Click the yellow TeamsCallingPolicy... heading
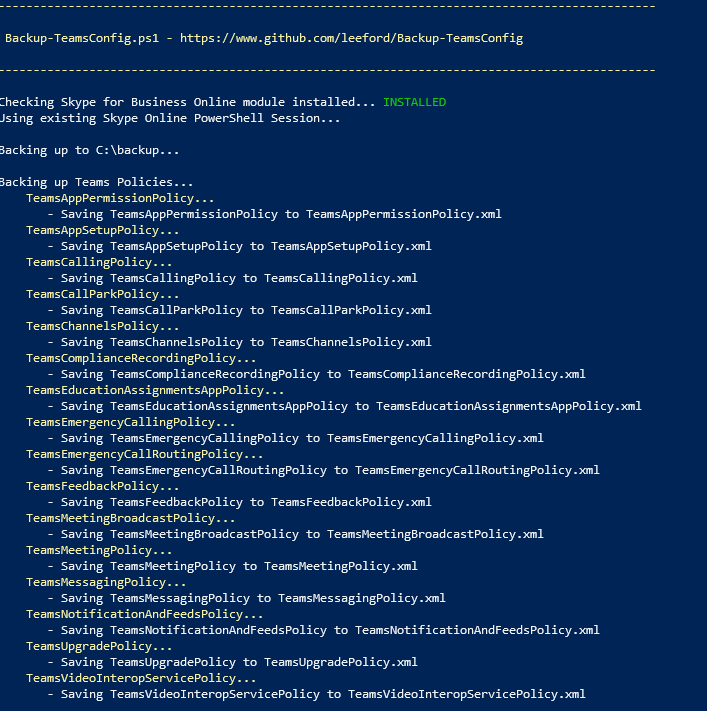The width and height of the screenshot is (707, 711). pos(99,262)
